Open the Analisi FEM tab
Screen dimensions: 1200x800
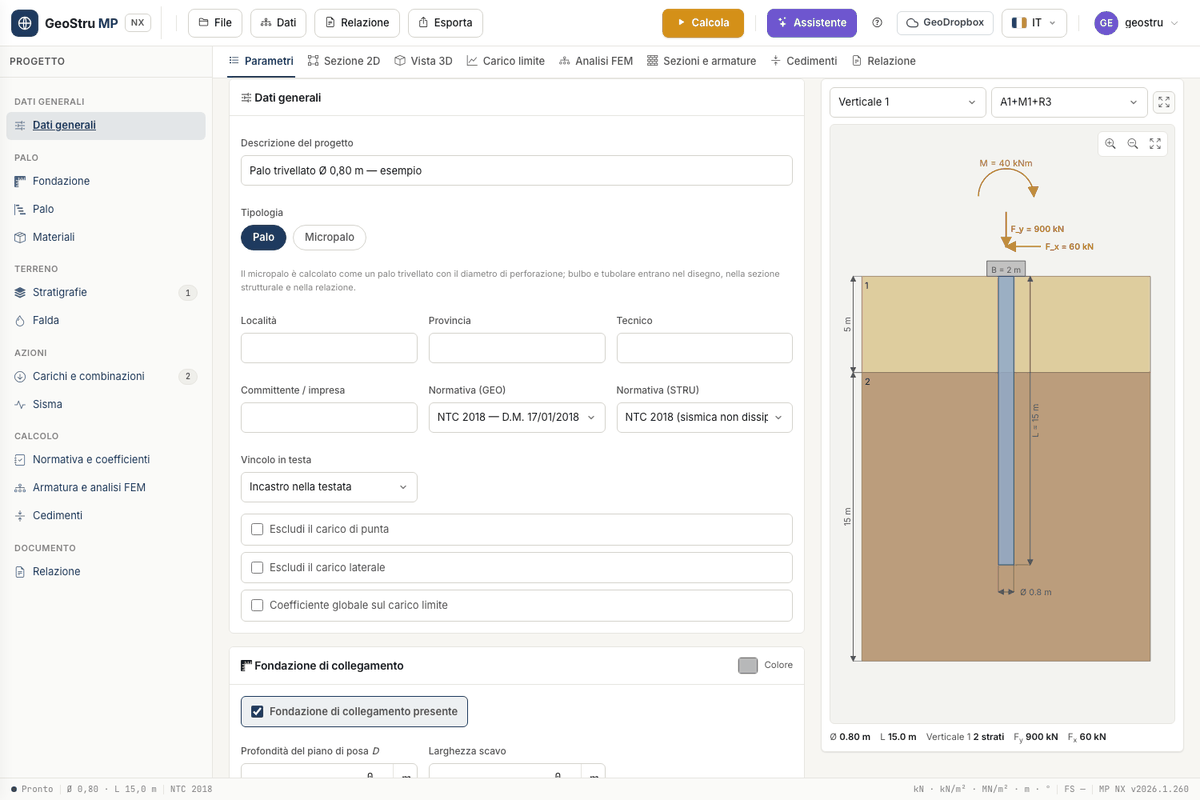click(x=596, y=61)
